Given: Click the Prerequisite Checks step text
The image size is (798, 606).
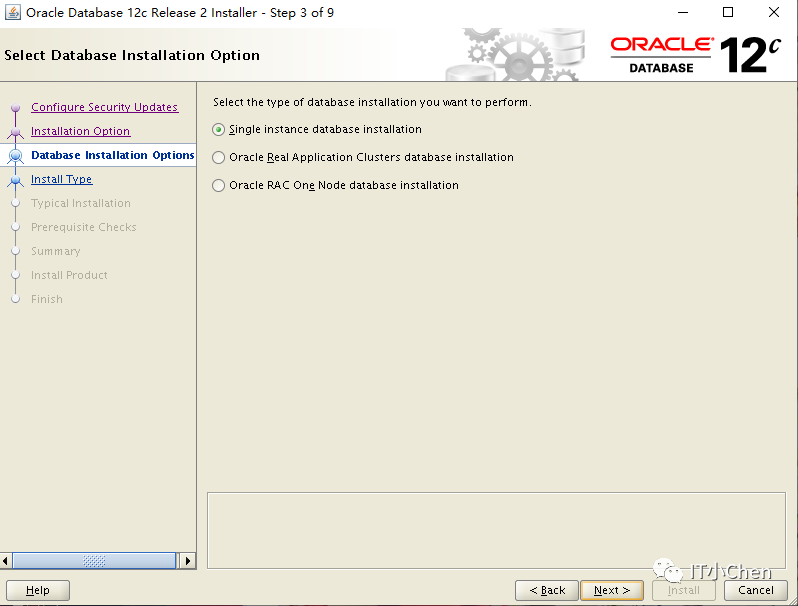Looking at the screenshot, I should point(83,227).
